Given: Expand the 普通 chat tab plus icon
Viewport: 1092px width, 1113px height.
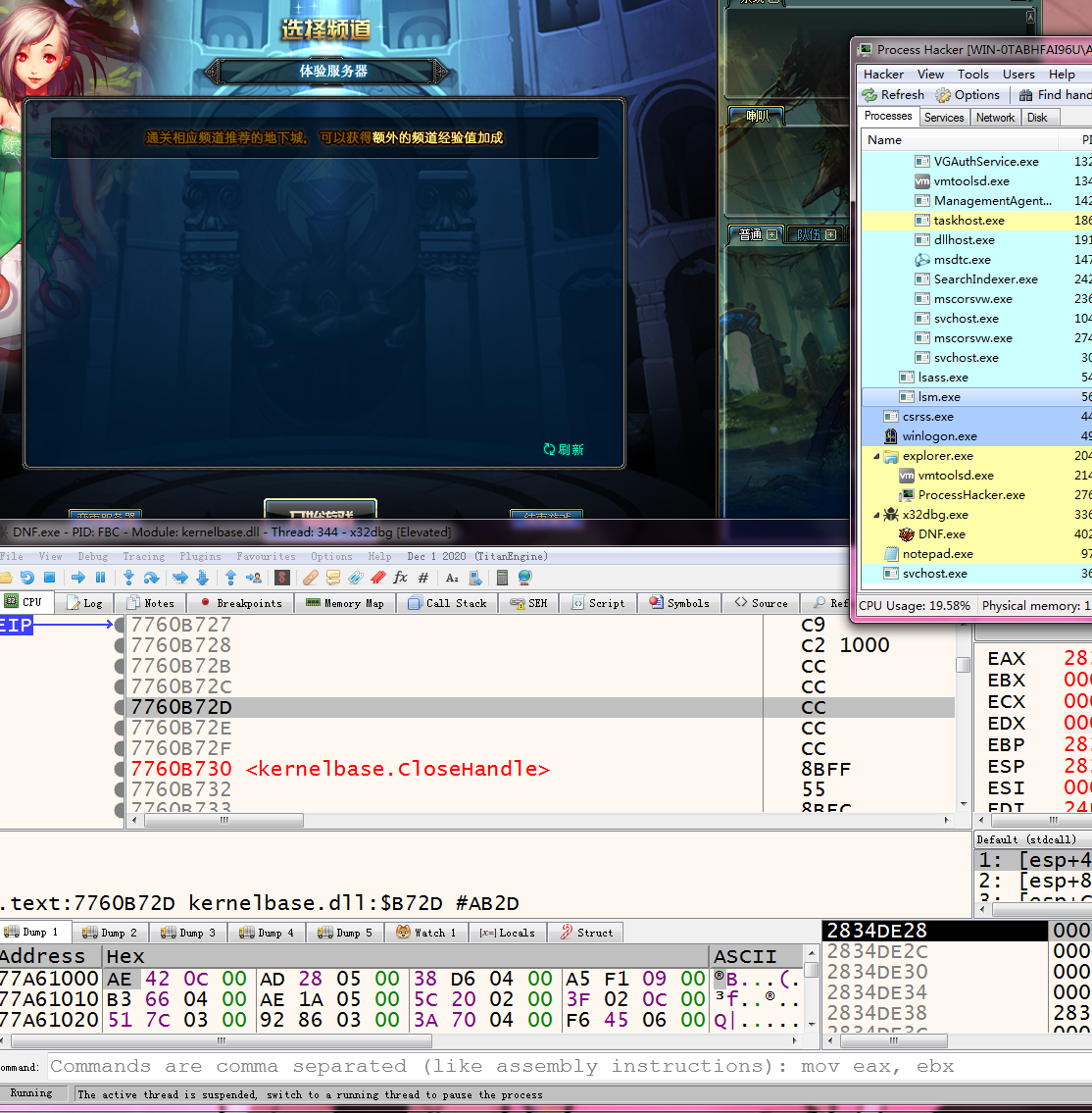Looking at the screenshot, I should click(x=772, y=234).
